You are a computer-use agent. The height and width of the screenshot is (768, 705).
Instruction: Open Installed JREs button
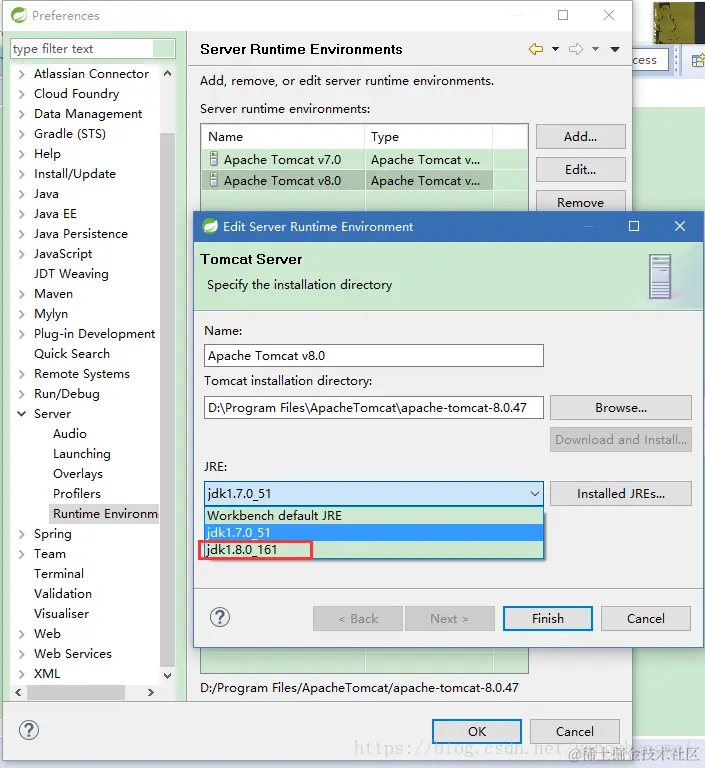pyautogui.click(x=621, y=494)
